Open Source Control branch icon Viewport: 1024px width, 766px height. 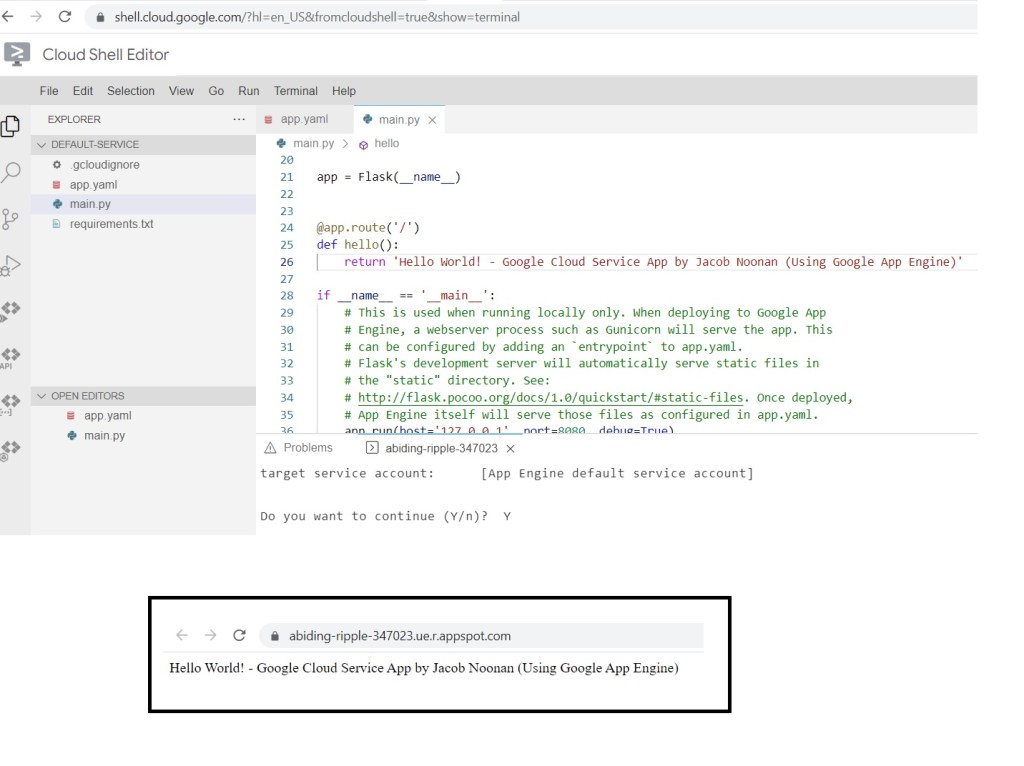point(10,219)
